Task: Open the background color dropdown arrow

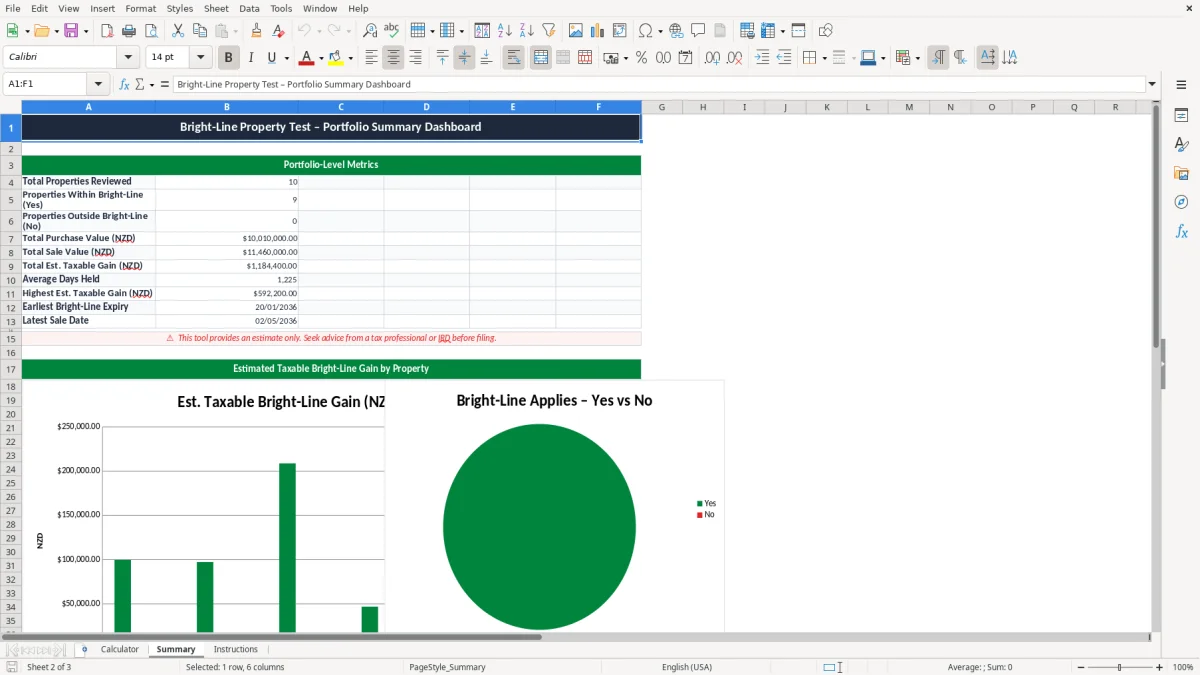Action: [350, 58]
